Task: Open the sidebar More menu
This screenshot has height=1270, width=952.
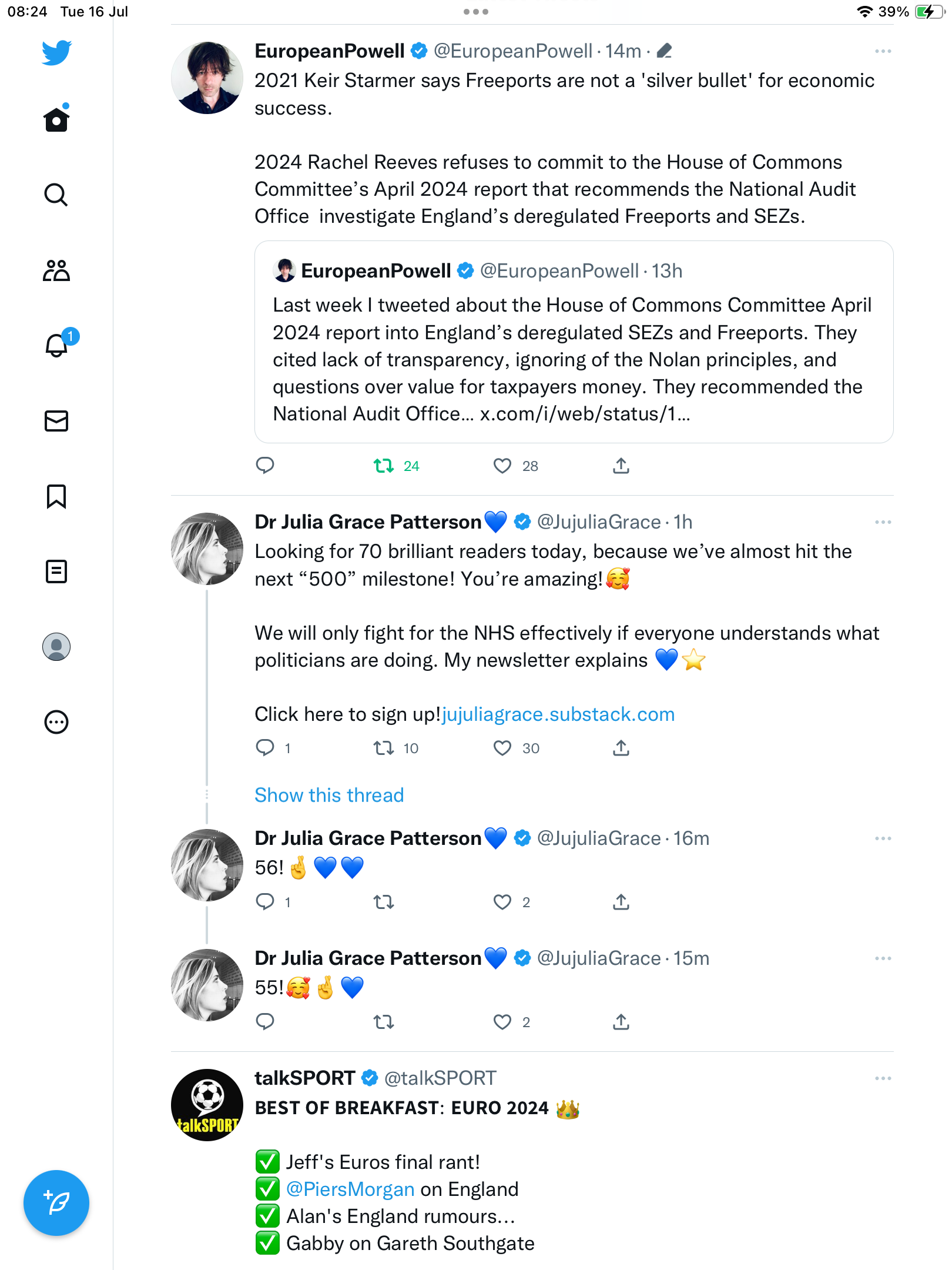Action: click(x=56, y=722)
